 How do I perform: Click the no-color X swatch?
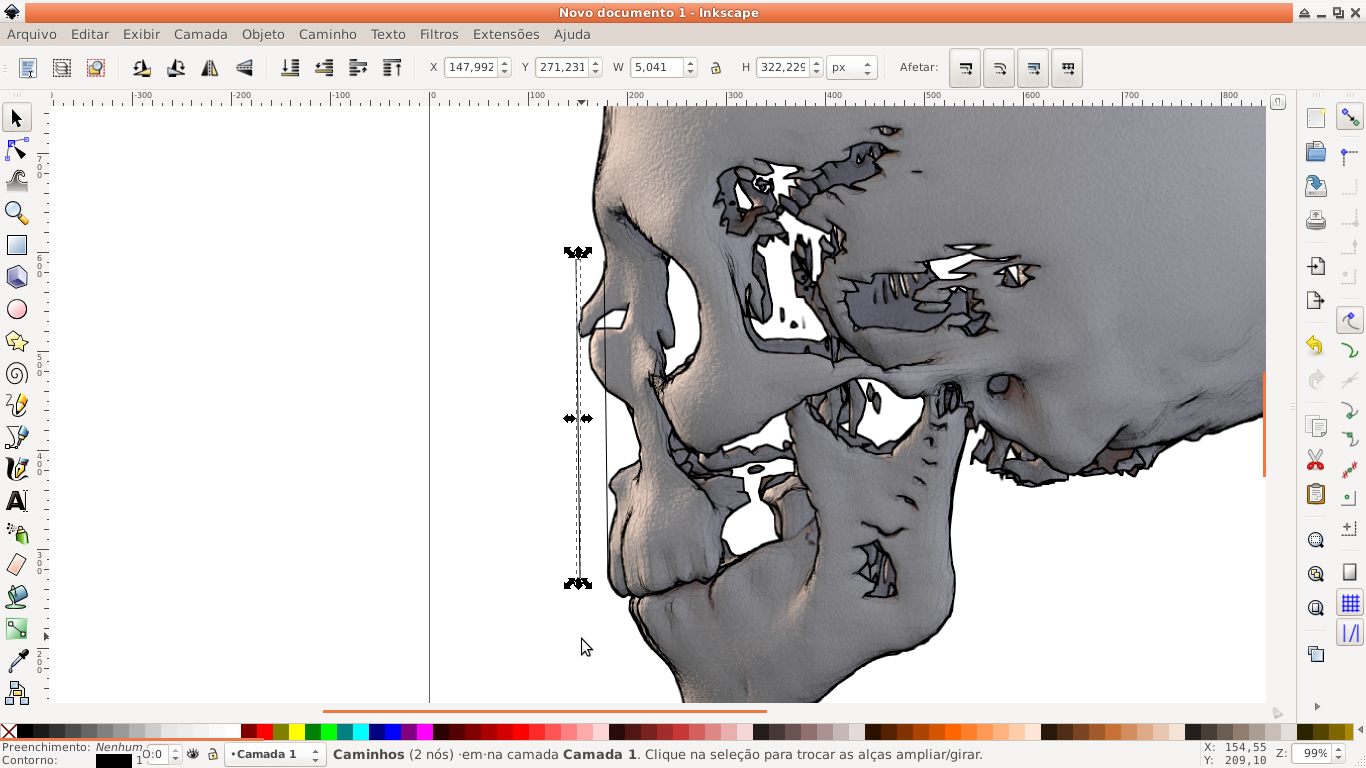9,732
